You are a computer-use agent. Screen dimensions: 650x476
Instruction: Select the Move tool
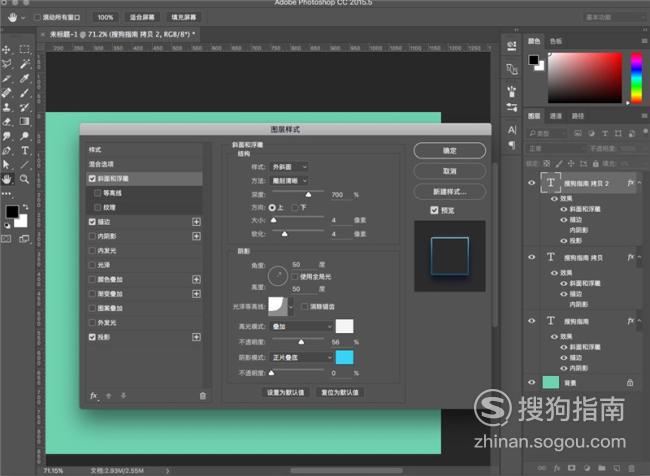click(x=7, y=50)
